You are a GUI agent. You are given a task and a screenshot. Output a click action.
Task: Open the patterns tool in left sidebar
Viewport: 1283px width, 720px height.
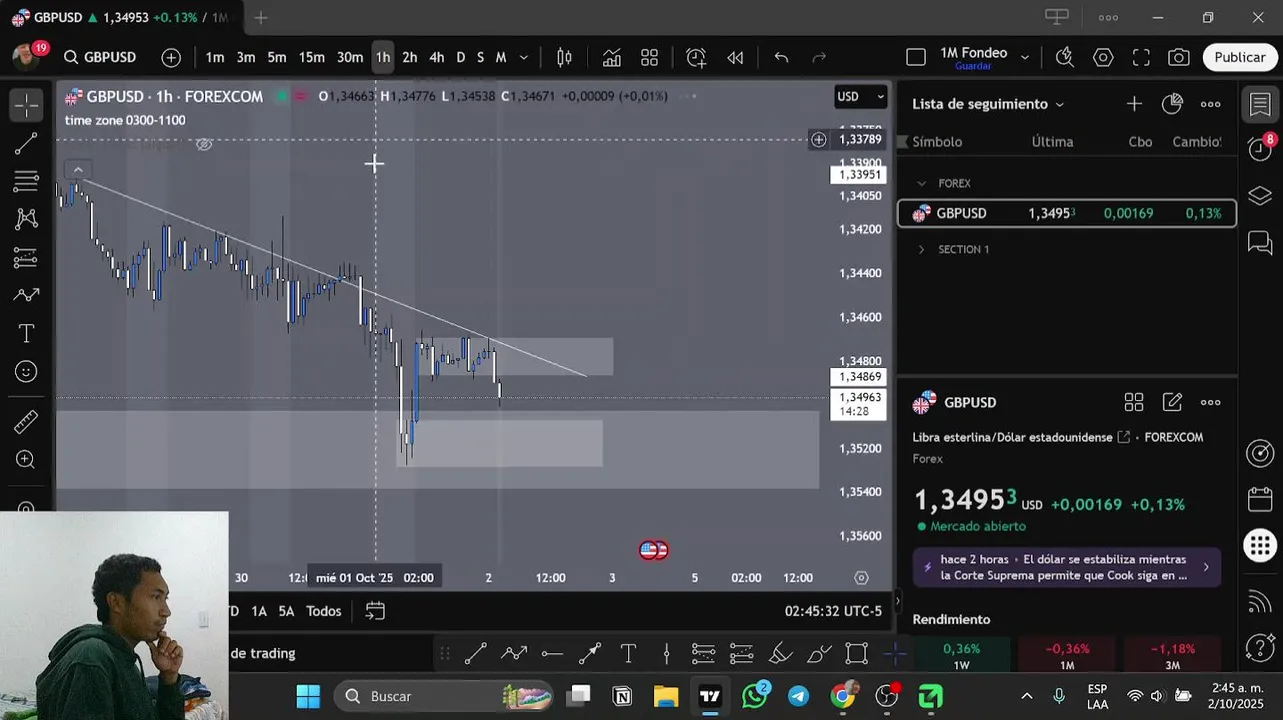27,219
